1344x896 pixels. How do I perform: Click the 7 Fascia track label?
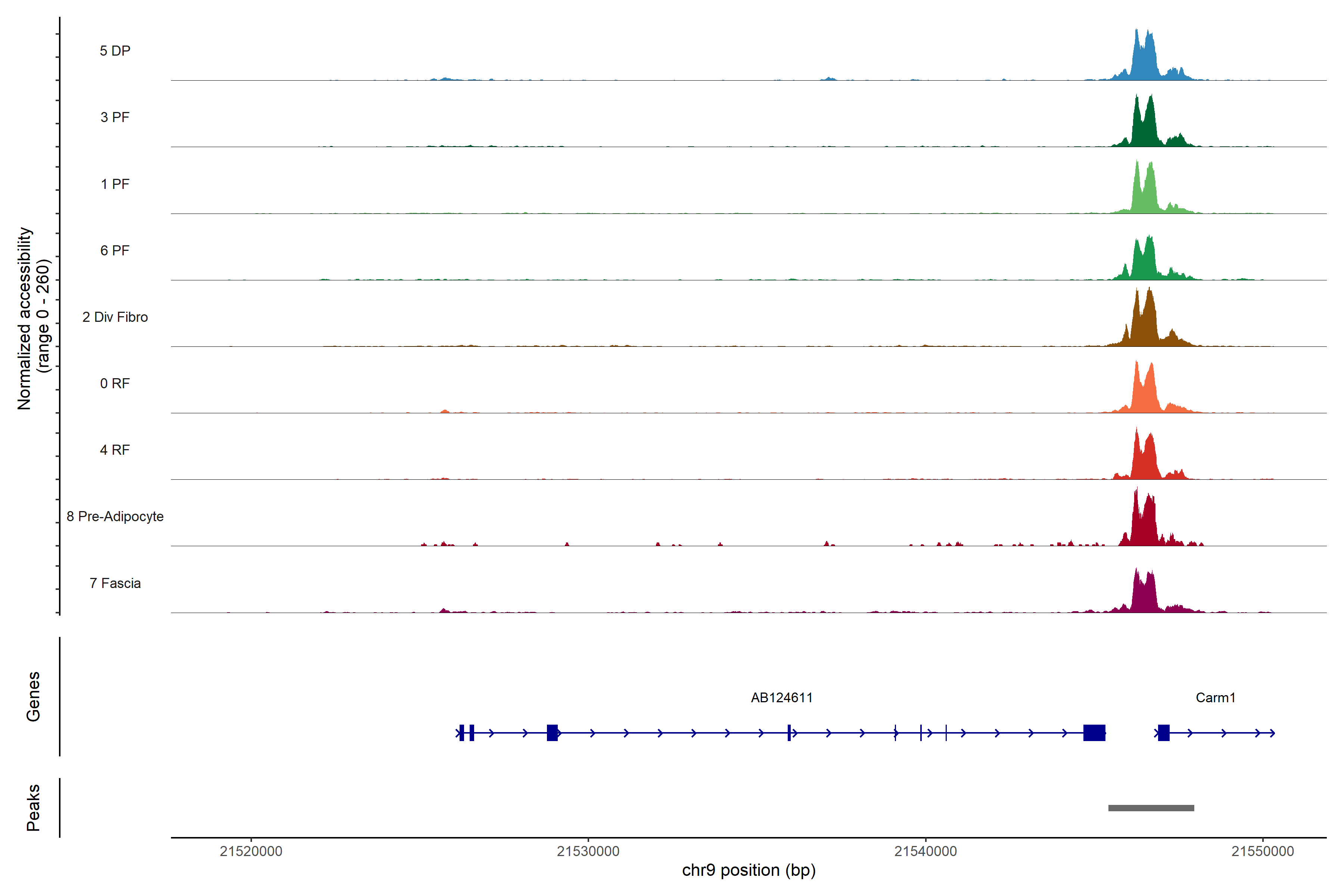click(115, 583)
